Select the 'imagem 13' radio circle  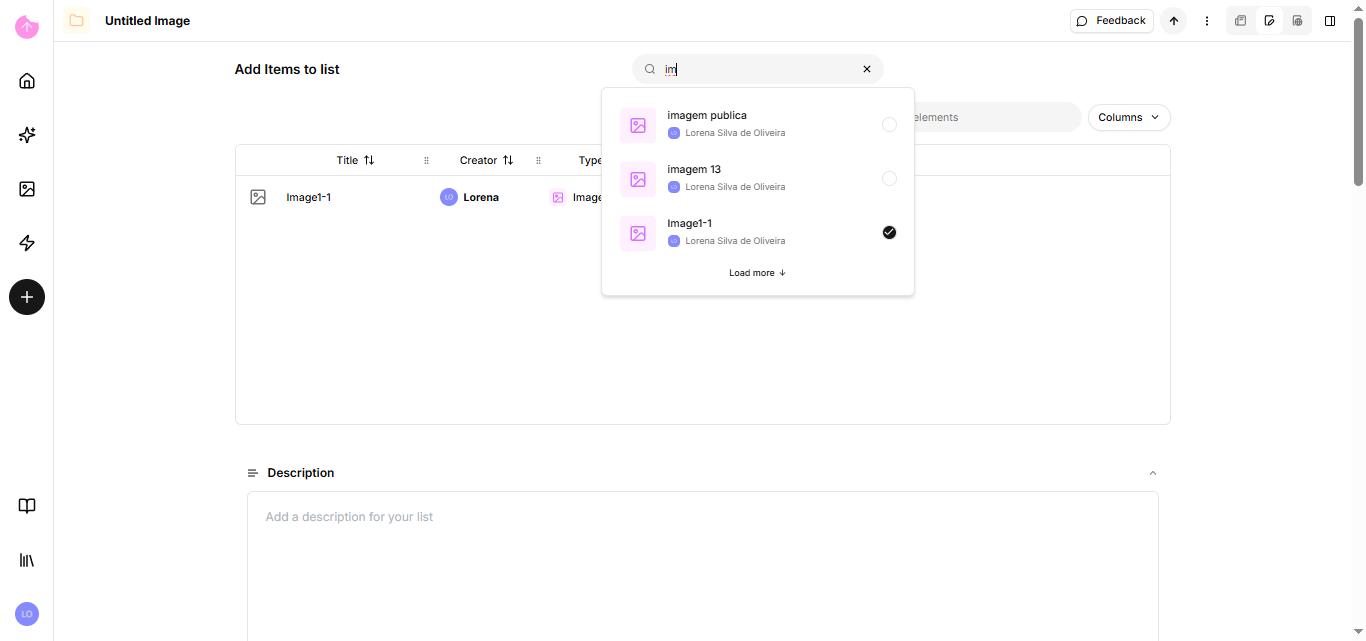889,179
